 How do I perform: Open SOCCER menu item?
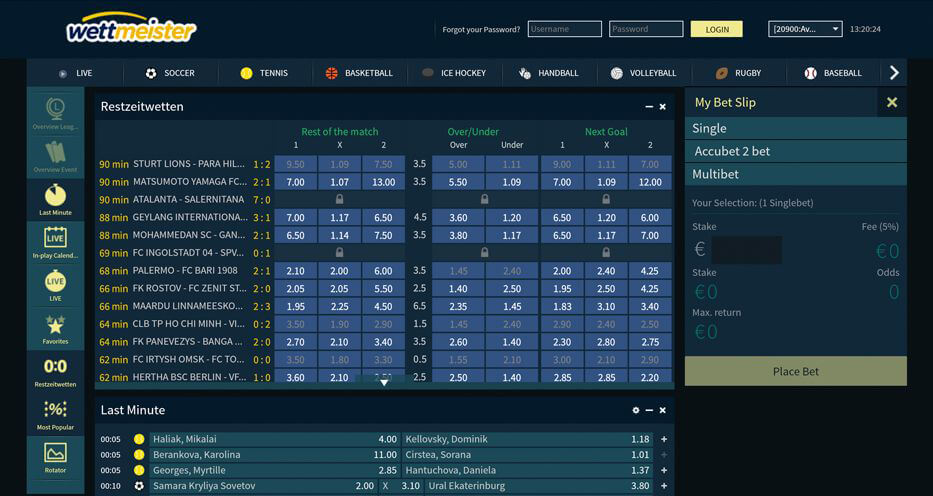click(179, 73)
